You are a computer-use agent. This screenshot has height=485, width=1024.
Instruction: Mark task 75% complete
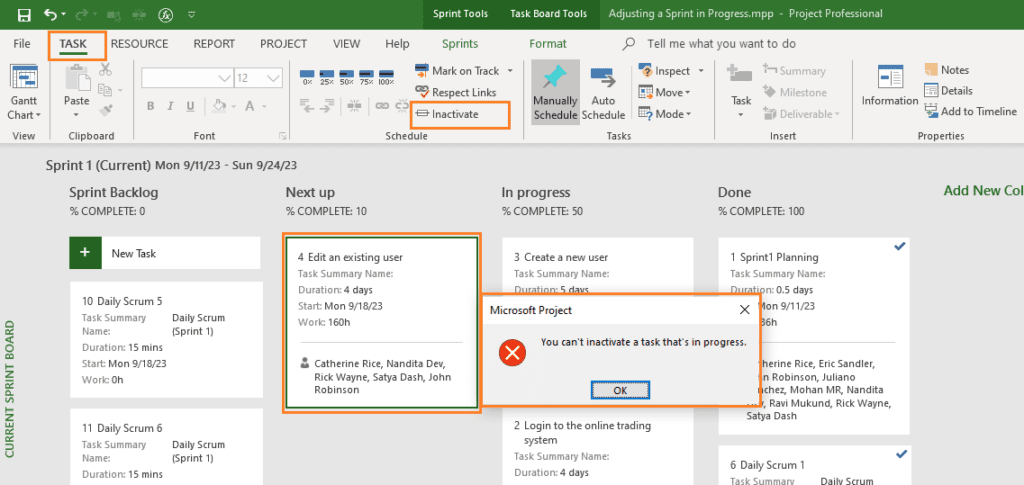point(366,77)
